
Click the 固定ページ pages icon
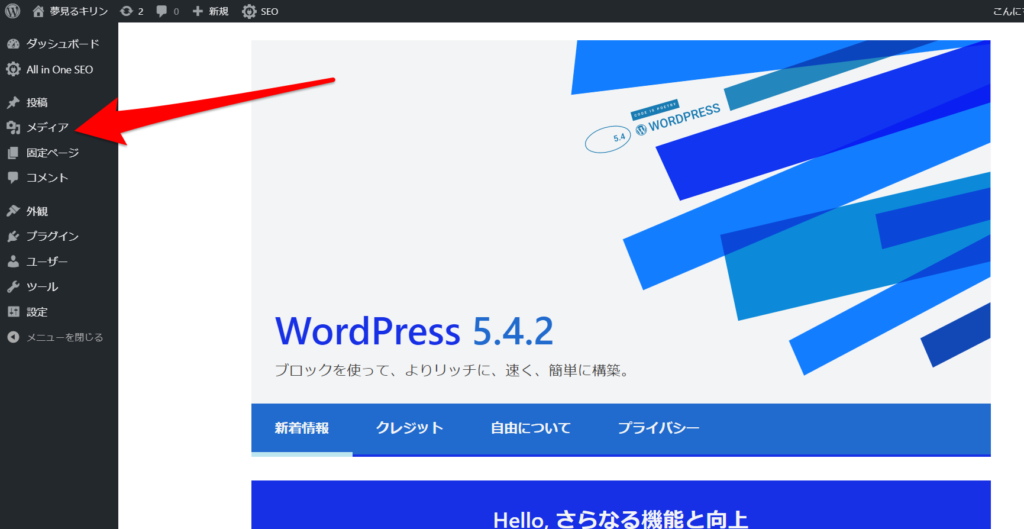click(x=13, y=153)
